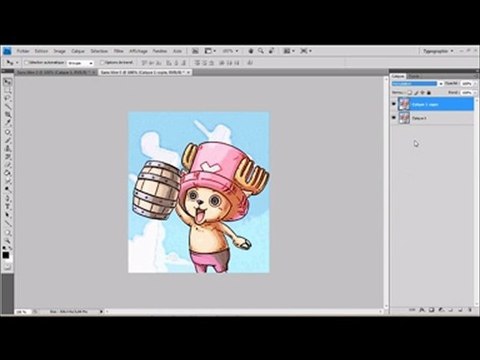Open the Opacité value dropdown
480x360 pixels.
(475, 83)
